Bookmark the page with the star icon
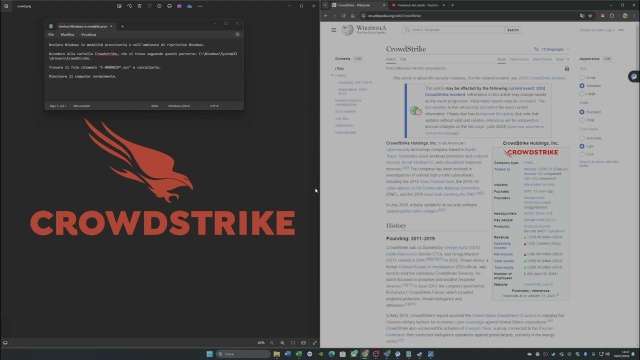 pos(590,16)
